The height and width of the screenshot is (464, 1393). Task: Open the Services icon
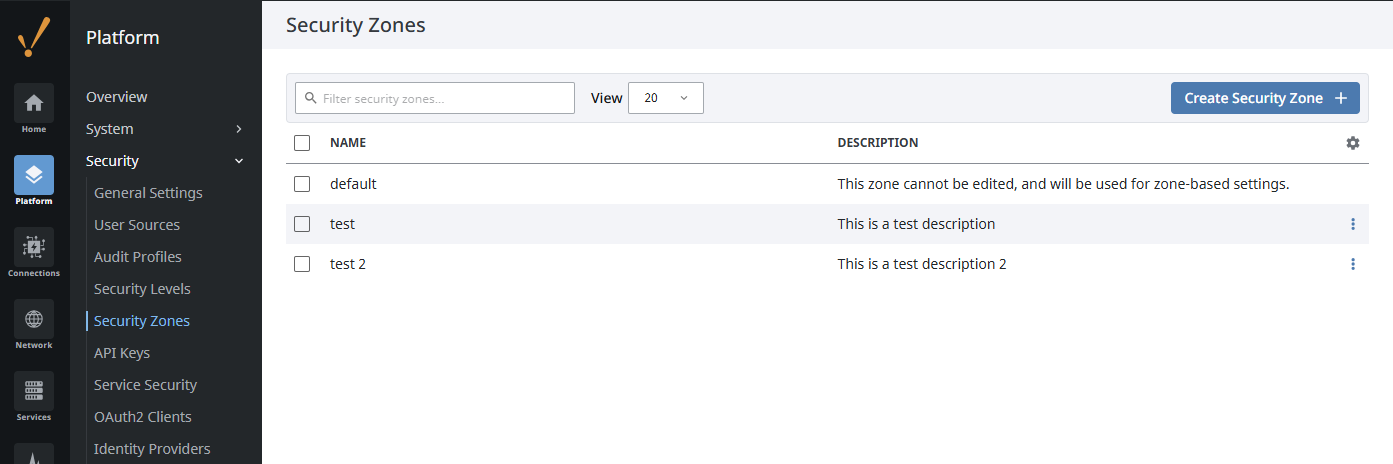click(x=34, y=391)
